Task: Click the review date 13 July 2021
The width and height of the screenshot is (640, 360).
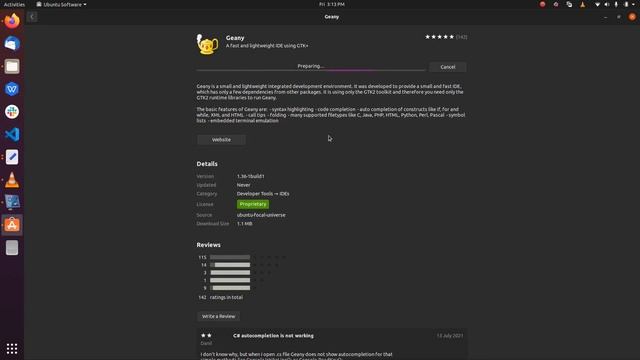Action: tap(450, 336)
